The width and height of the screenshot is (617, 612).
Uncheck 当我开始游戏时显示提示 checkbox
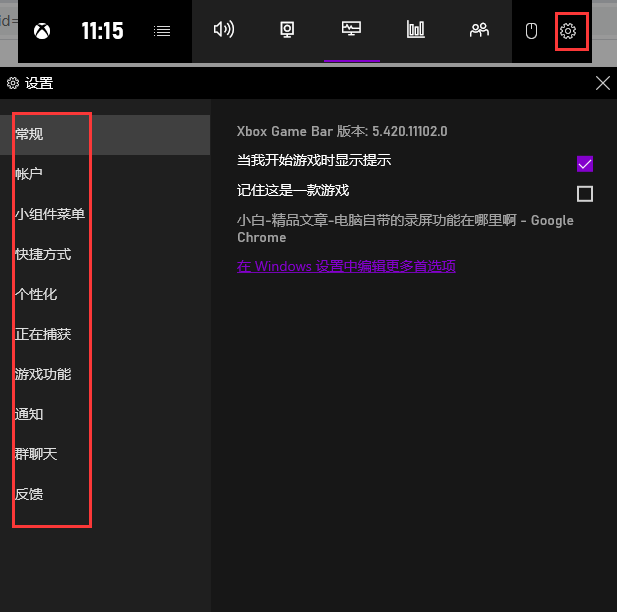(x=585, y=164)
